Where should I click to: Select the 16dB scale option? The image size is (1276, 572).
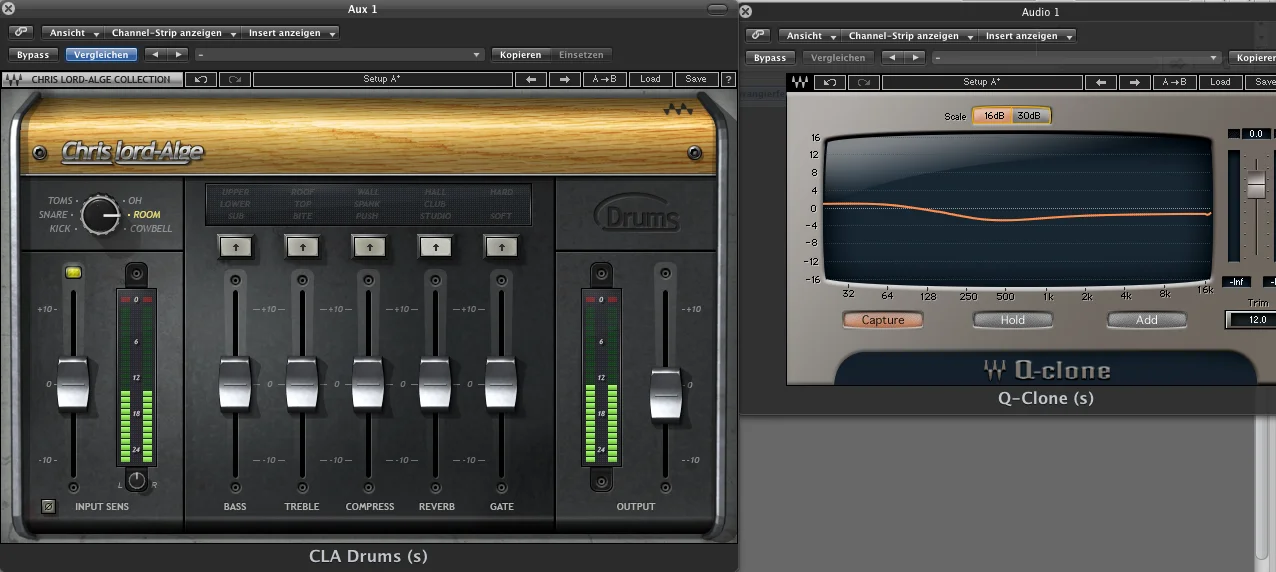pyautogui.click(x=994, y=116)
